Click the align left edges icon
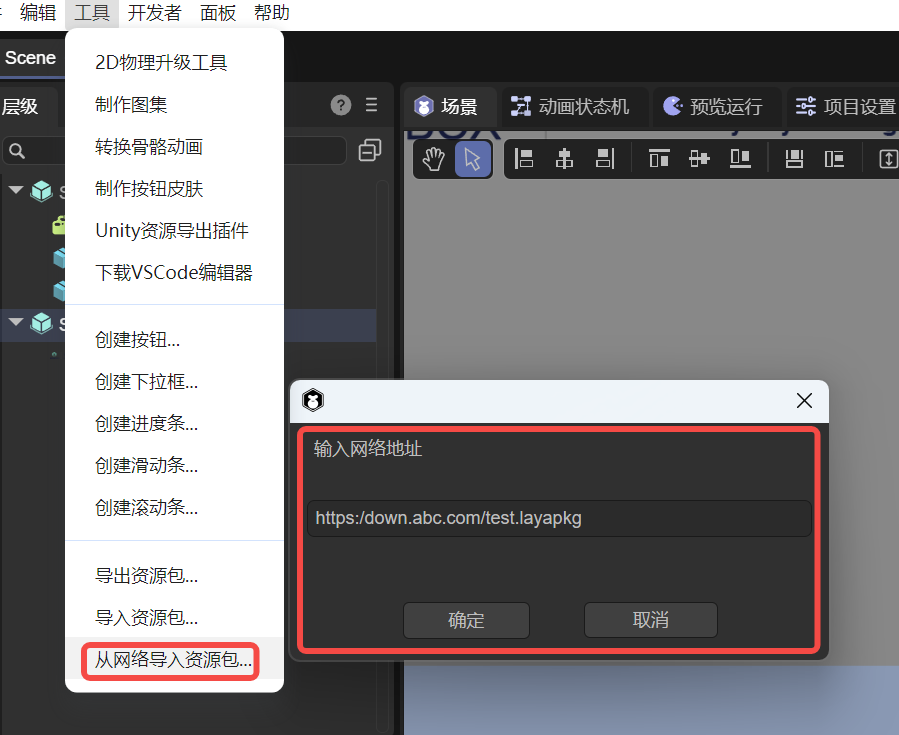This screenshot has width=899, height=735. point(524,159)
